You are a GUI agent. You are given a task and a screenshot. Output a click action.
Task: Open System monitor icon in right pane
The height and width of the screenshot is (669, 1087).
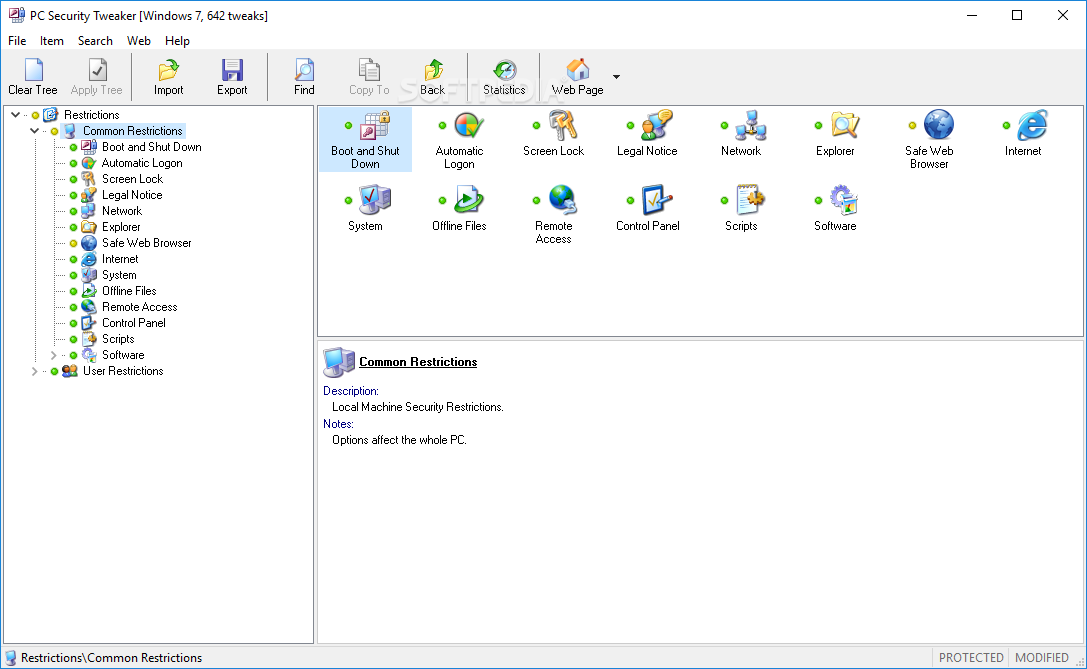(x=375, y=200)
